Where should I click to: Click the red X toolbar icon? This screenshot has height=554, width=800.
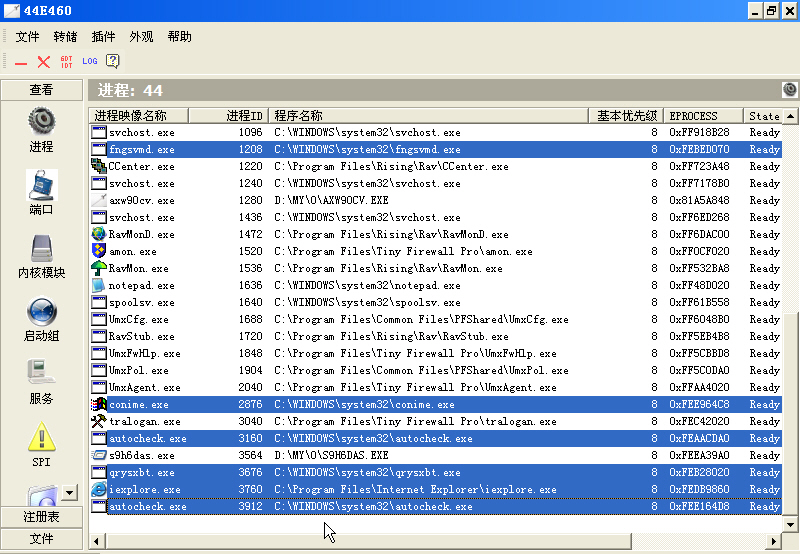coord(44,62)
